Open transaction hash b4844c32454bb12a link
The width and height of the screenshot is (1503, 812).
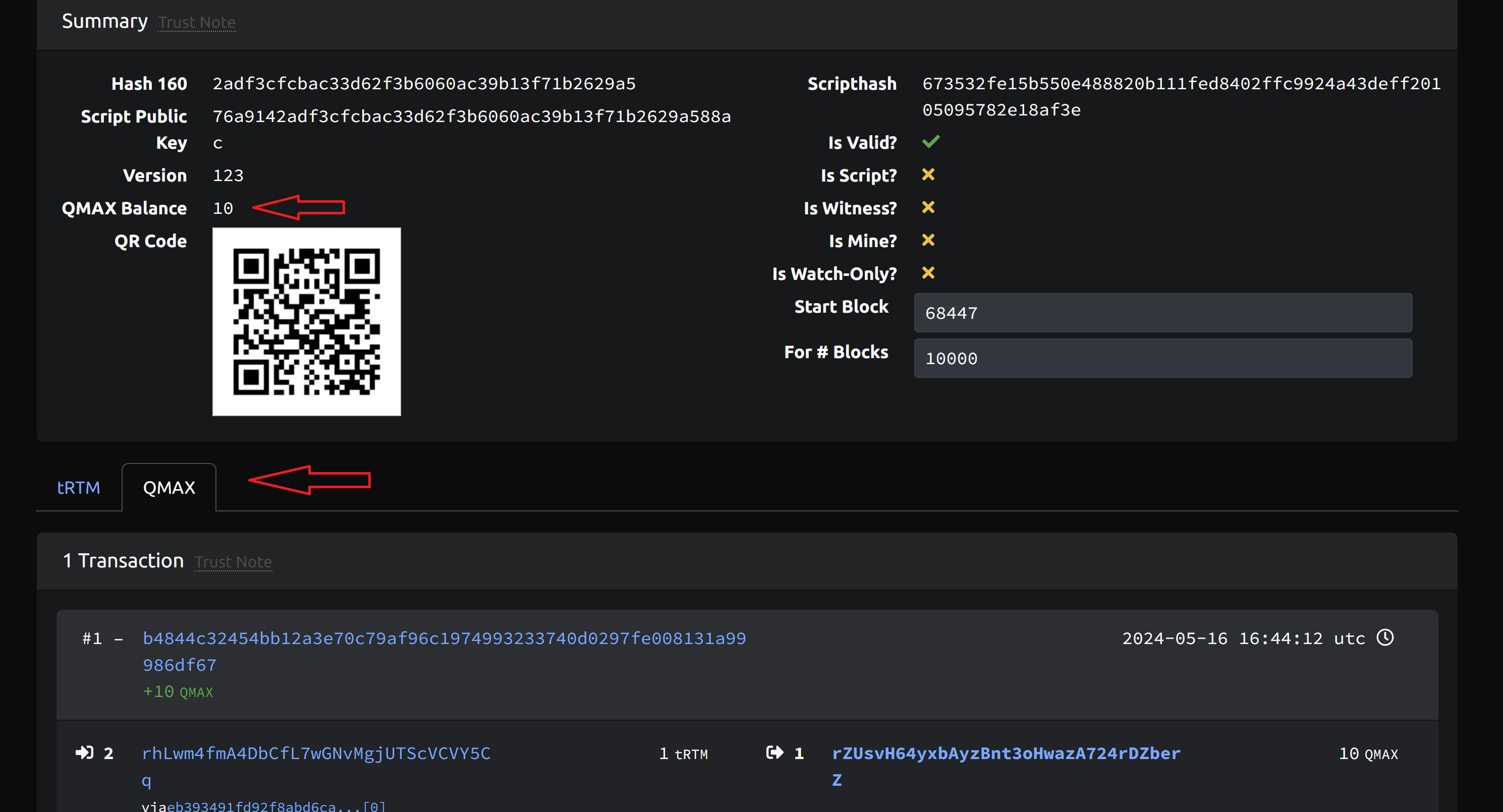443,639
